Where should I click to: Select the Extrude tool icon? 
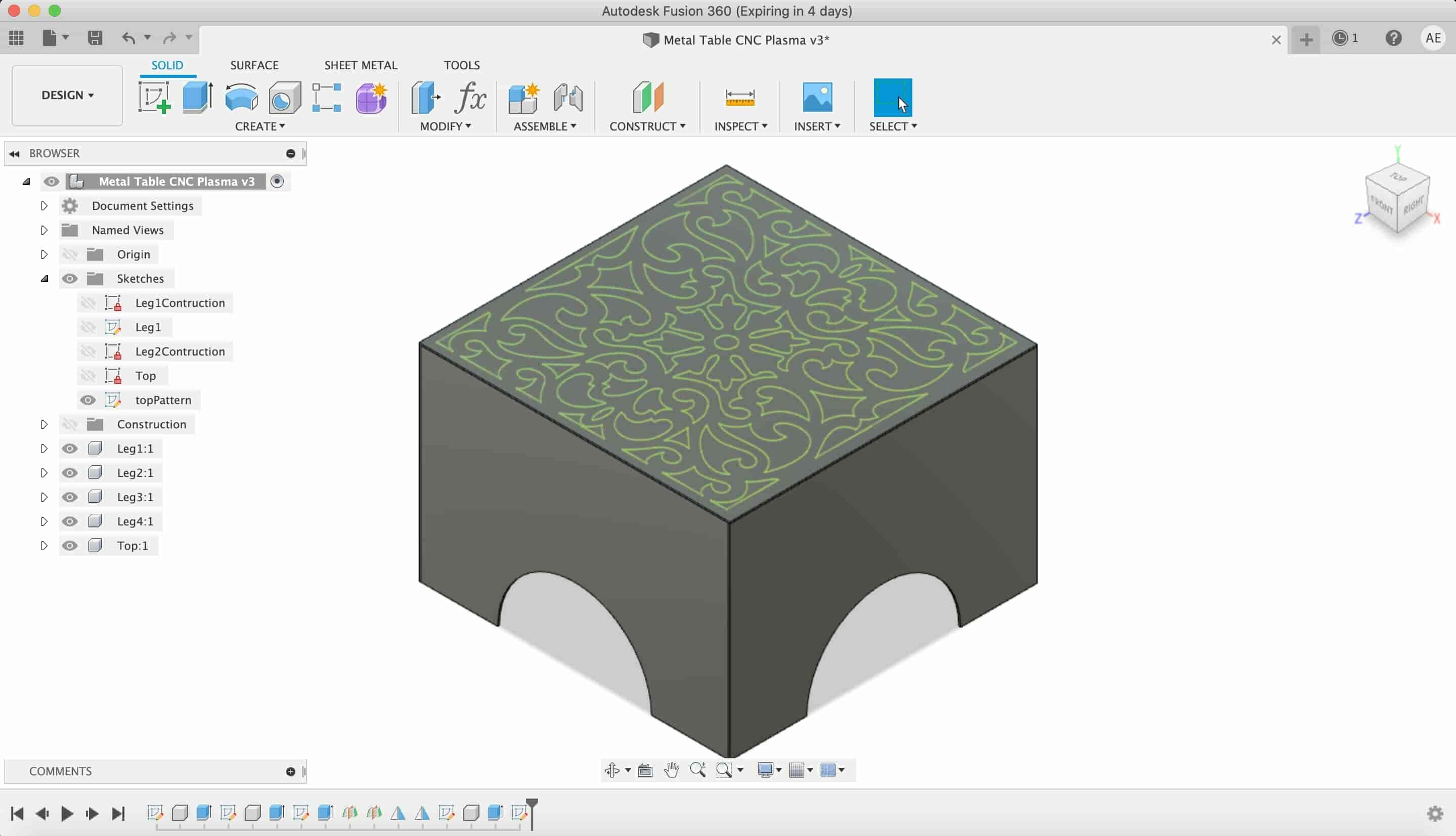click(198, 97)
